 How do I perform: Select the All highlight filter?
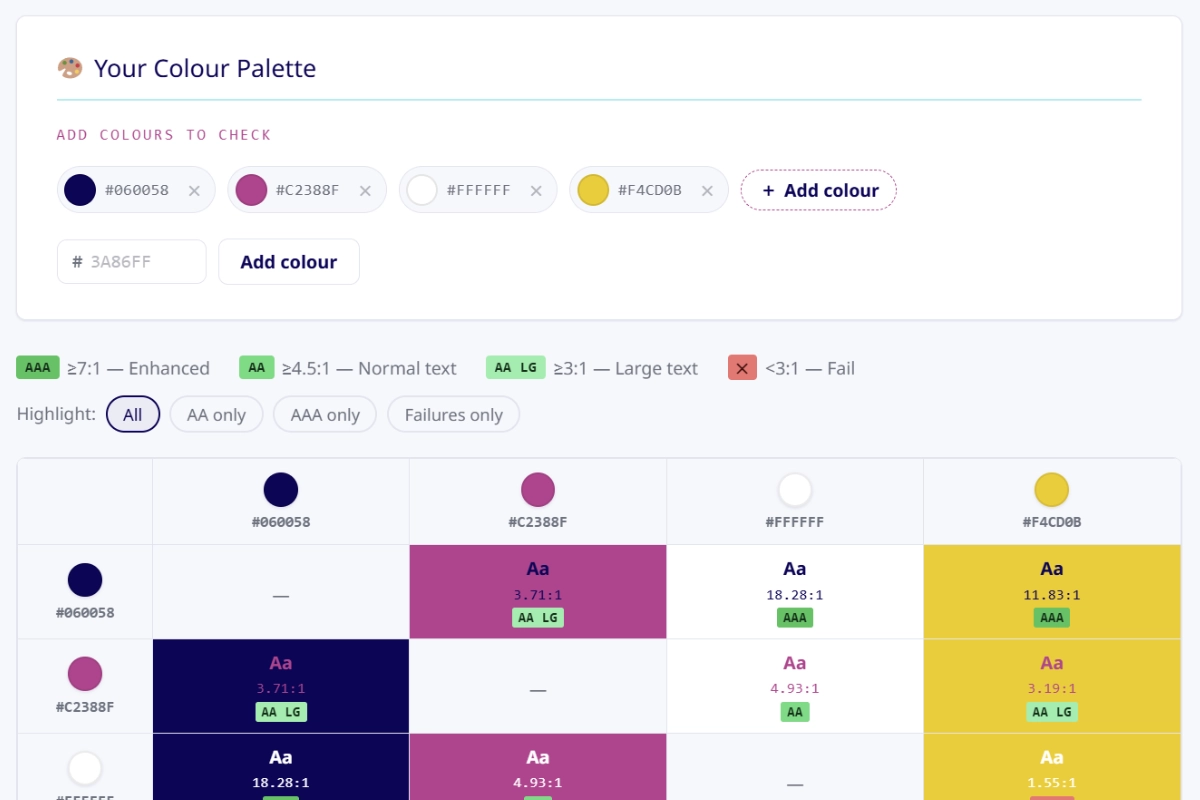133,415
